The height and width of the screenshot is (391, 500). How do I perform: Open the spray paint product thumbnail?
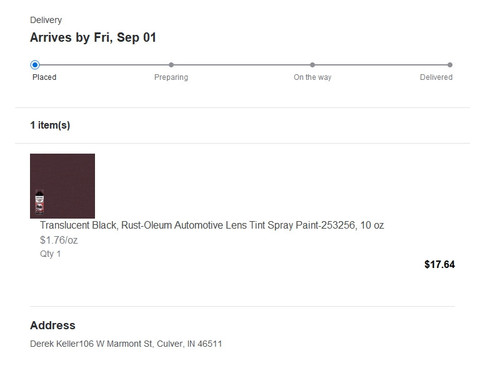(62, 186)
